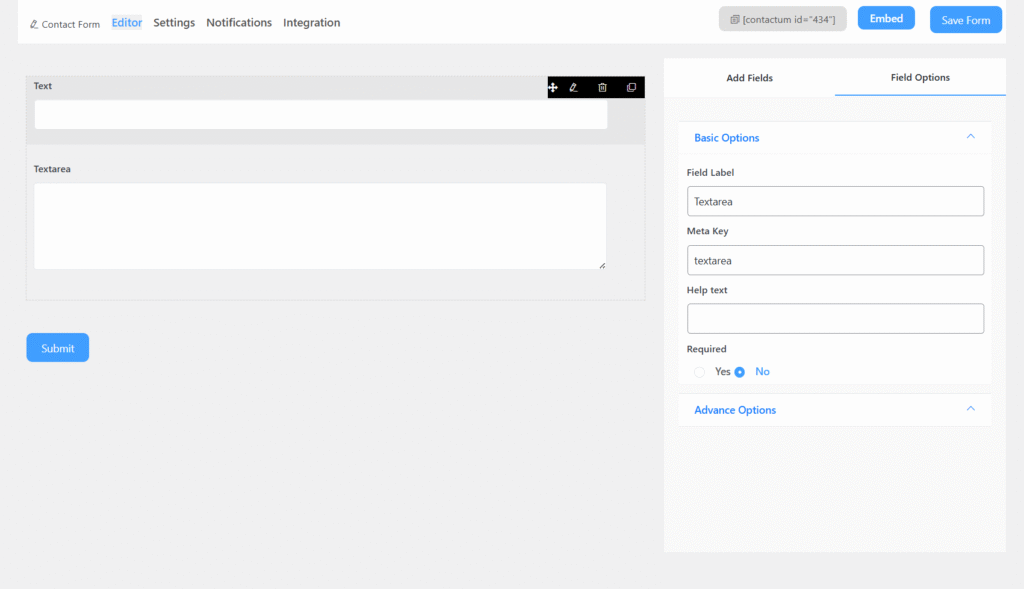
Task: Click the Embed button
Action: coord(886,19)
